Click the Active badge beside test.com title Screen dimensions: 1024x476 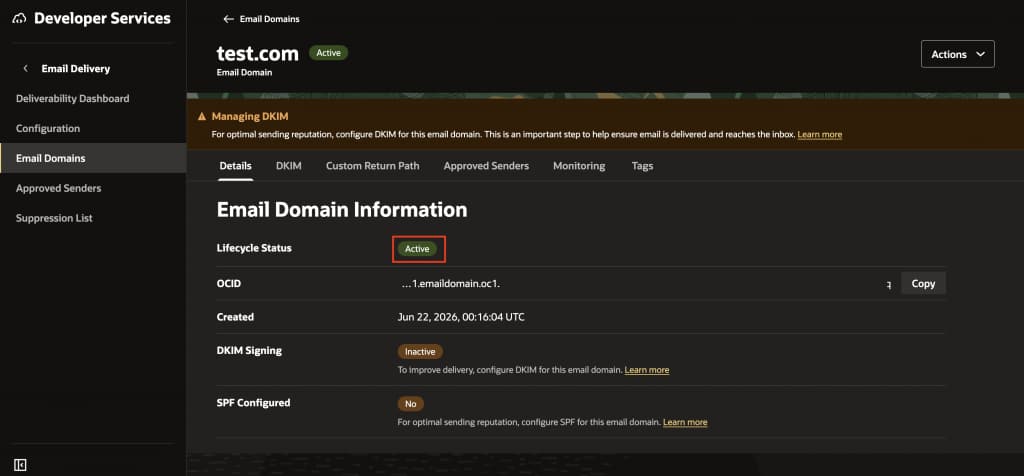(328, 53)
